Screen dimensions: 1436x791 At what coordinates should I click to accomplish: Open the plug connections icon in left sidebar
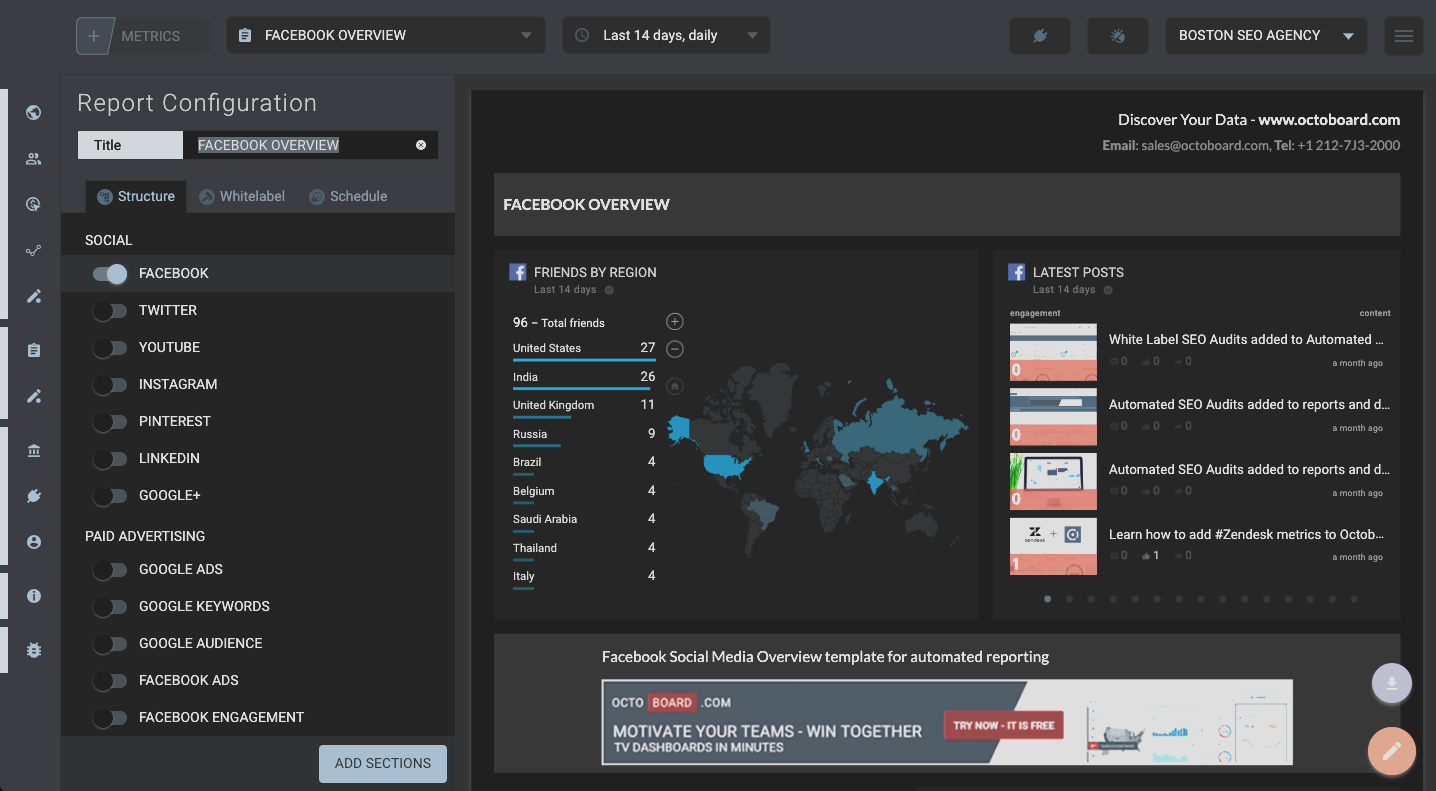[x=34, y=496]
